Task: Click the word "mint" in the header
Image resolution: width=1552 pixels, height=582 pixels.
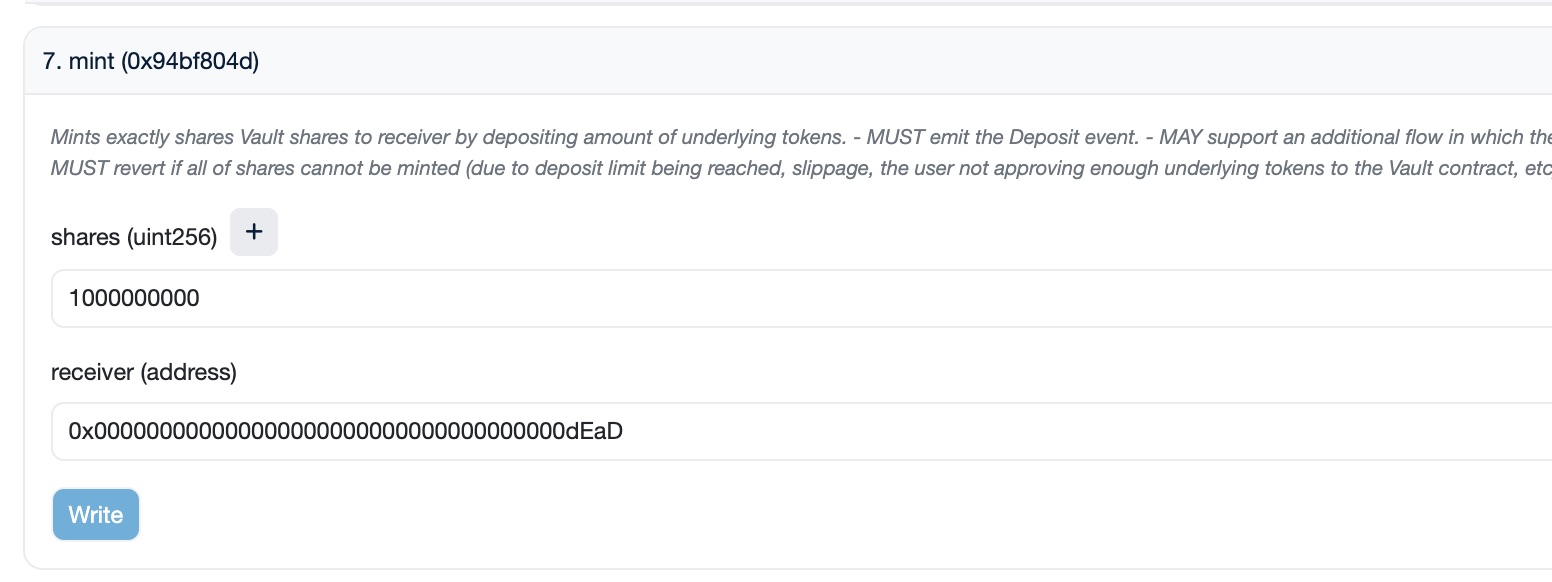Action: 92,61
